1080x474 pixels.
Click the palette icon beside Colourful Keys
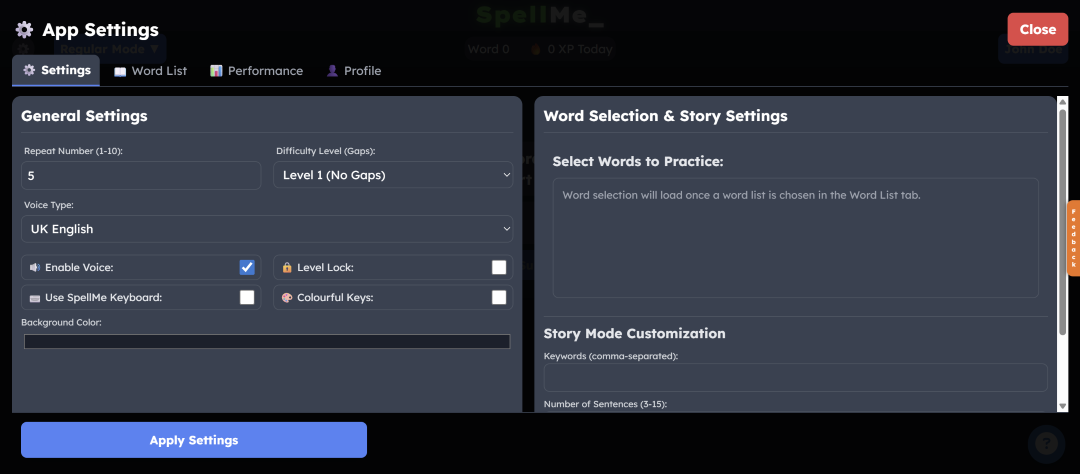[x=287, y=298]
